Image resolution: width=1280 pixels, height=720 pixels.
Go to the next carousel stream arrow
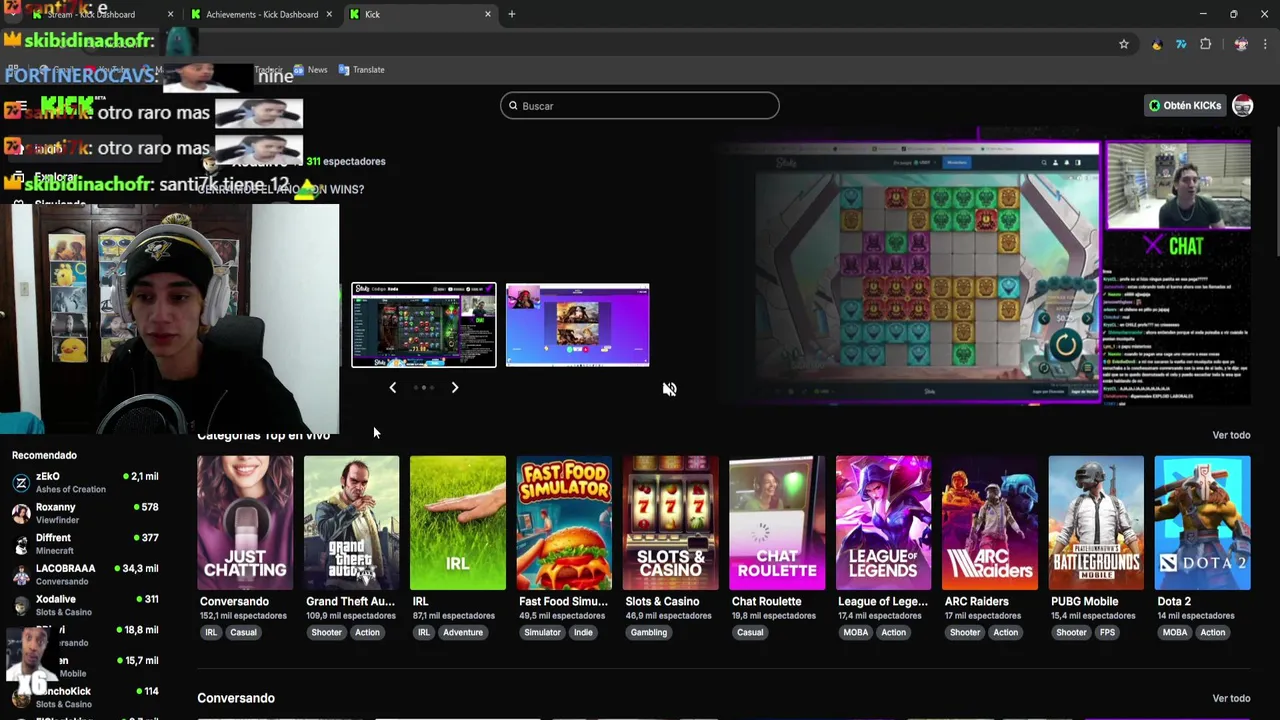click(455, 387)
